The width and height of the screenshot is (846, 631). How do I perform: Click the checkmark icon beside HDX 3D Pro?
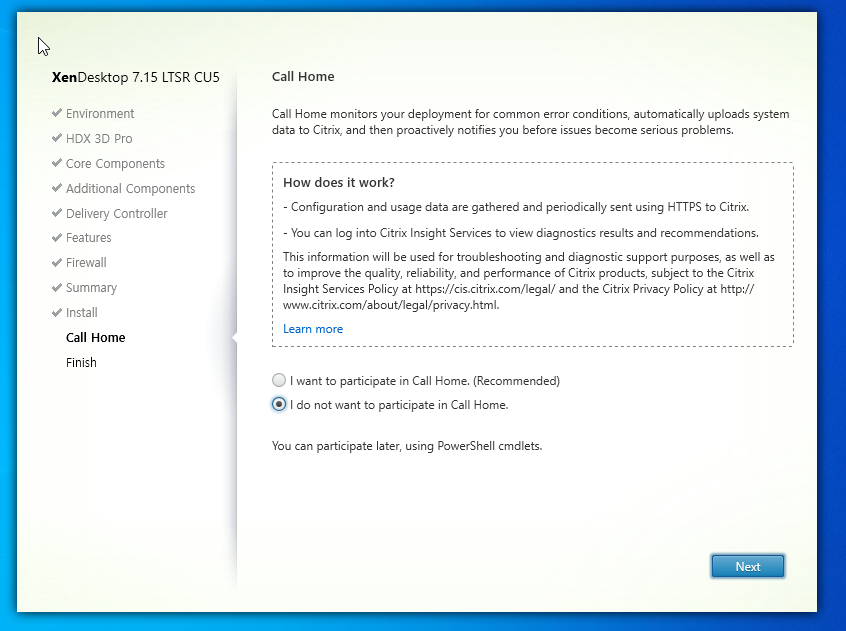[x=57, y=138]
